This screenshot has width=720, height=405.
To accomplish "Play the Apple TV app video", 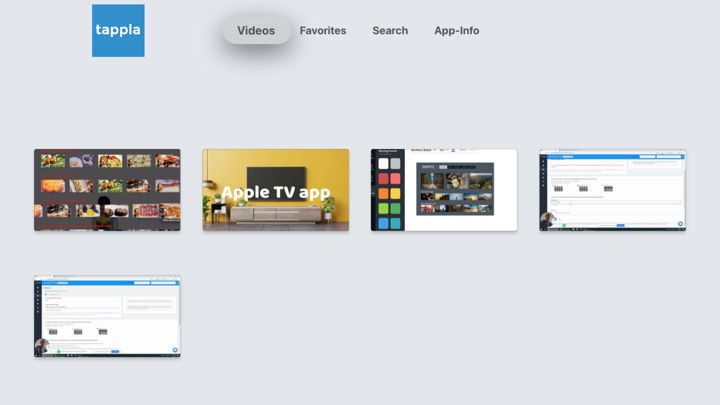I will point(276,190).
